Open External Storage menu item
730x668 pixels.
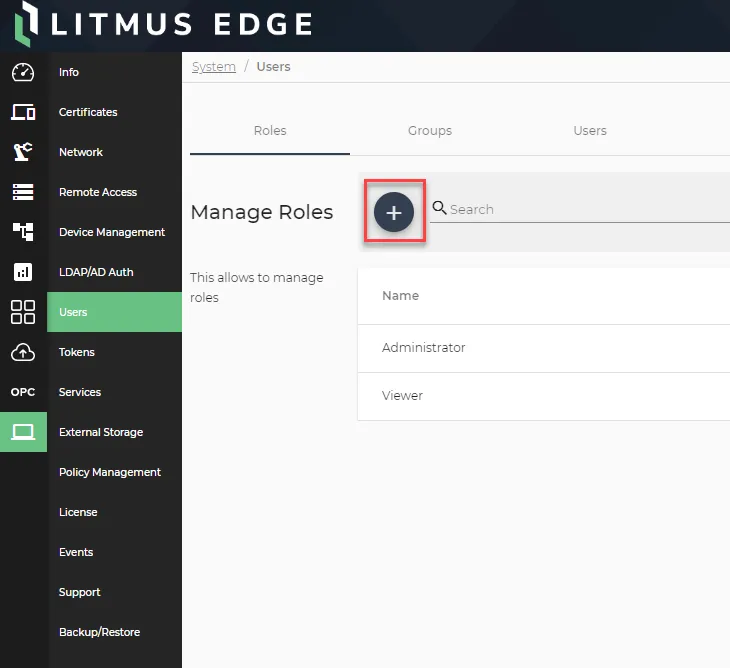coord(115,432)
